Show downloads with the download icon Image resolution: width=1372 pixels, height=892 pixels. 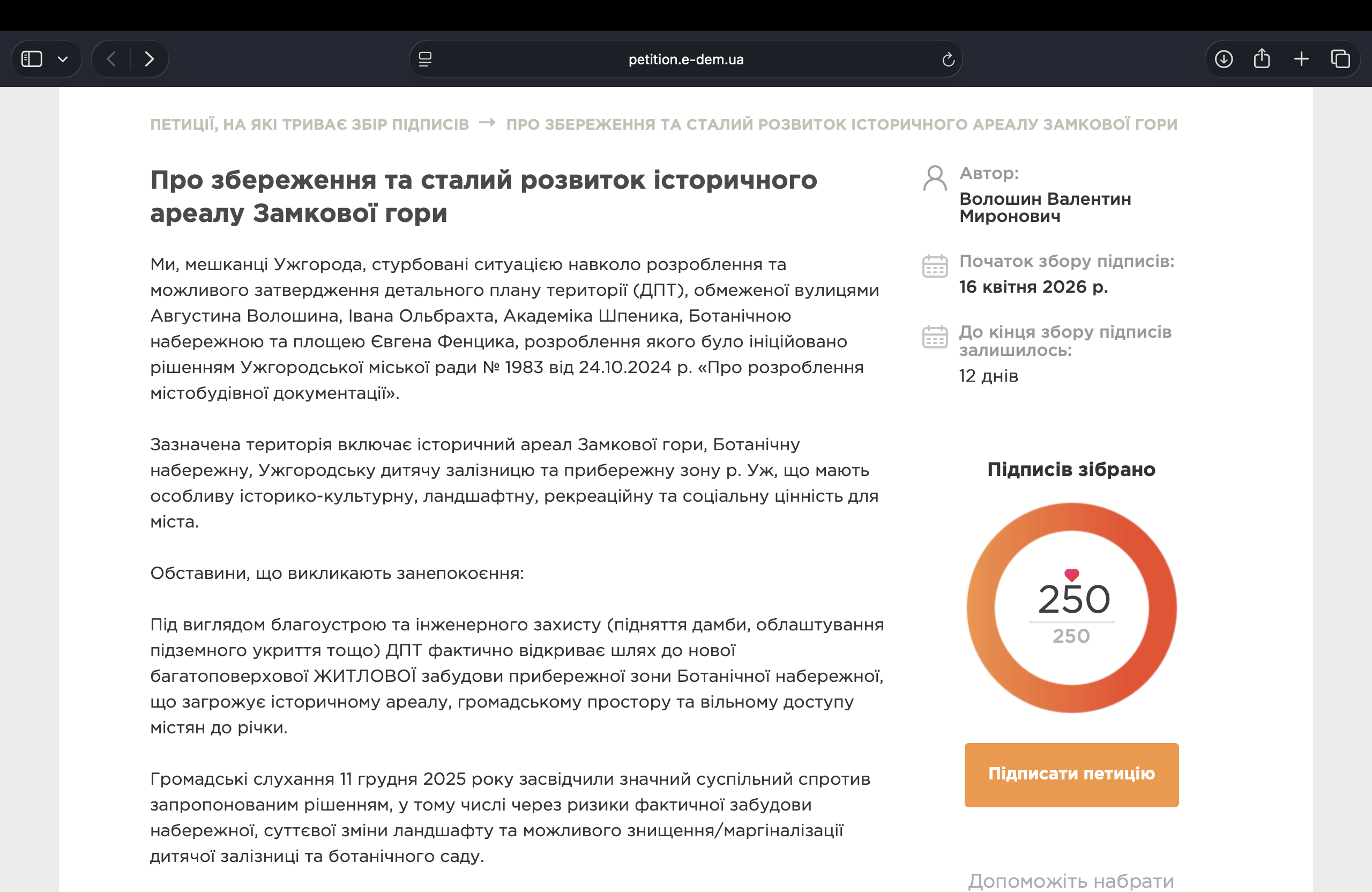tap(1223, 59)
